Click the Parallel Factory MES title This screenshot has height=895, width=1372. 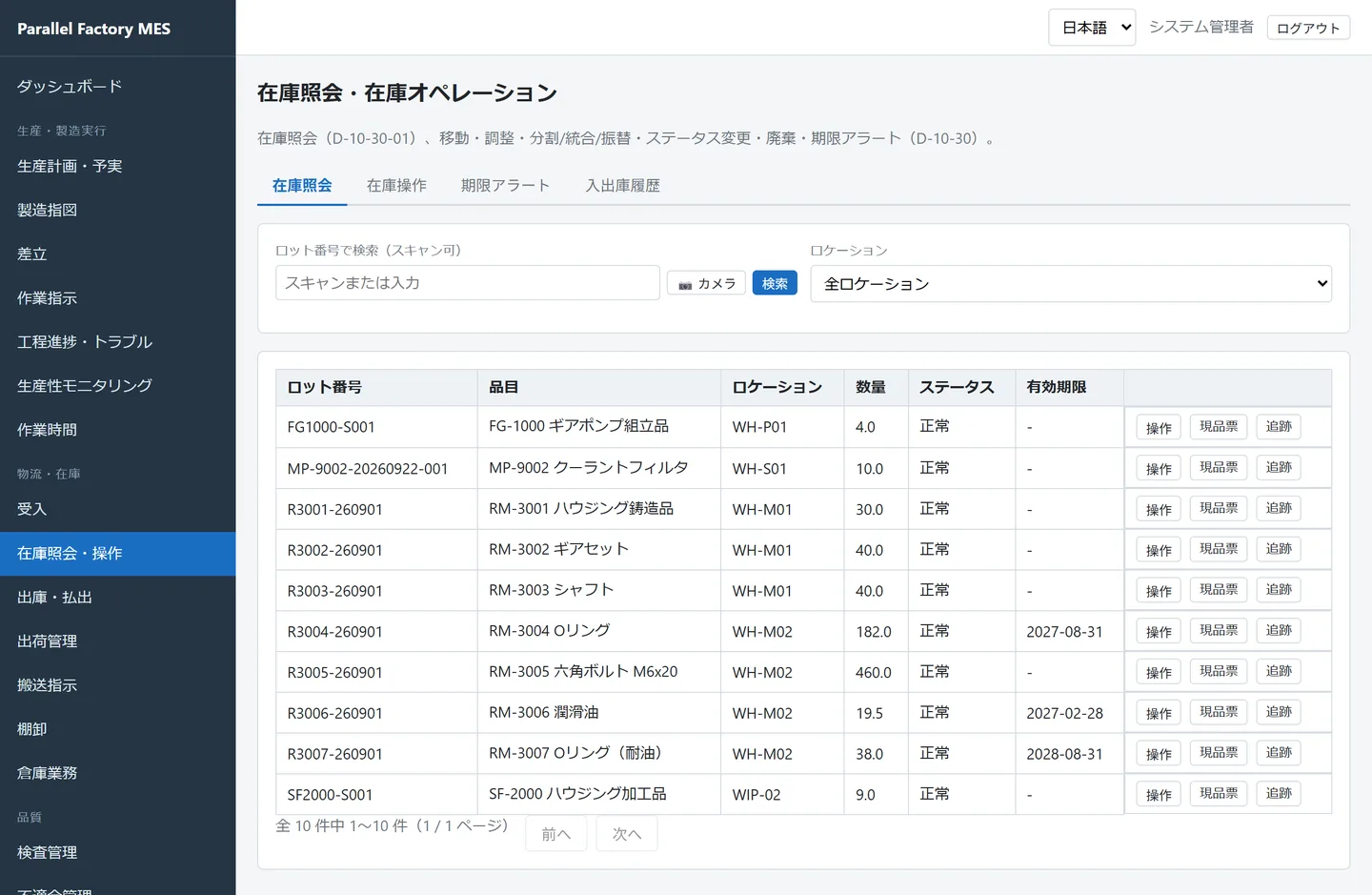pos(93,29)
